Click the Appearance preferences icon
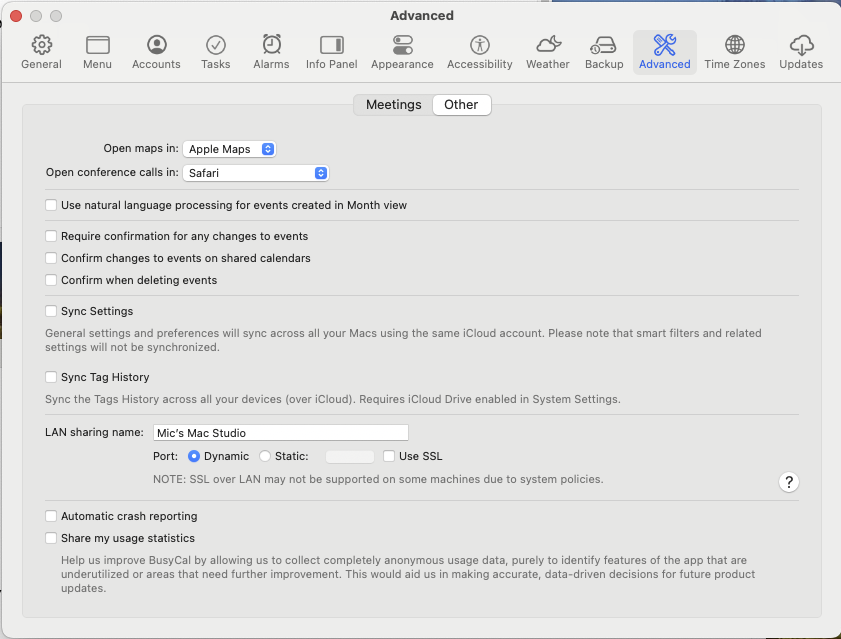This screenshot has width=841, height=639. (402, 51)
